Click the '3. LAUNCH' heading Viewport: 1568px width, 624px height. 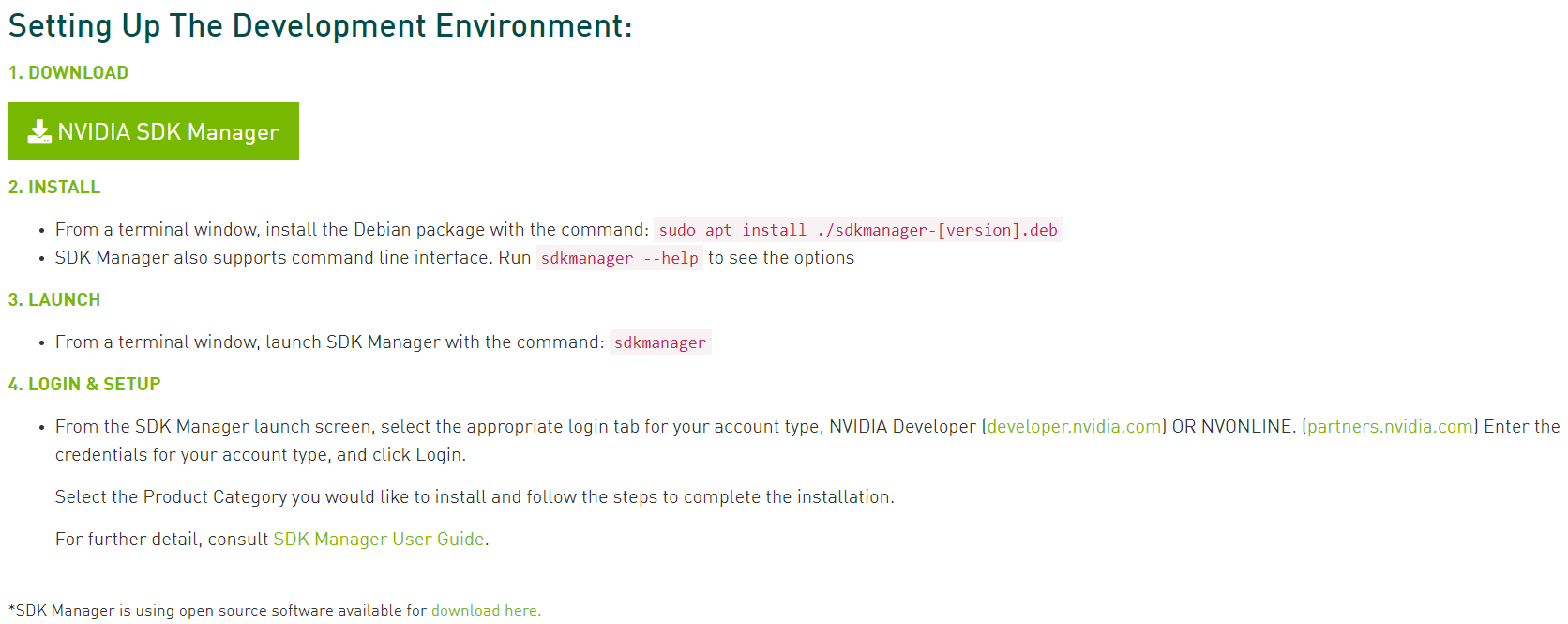pyautogui.click(x=54, y=299)
